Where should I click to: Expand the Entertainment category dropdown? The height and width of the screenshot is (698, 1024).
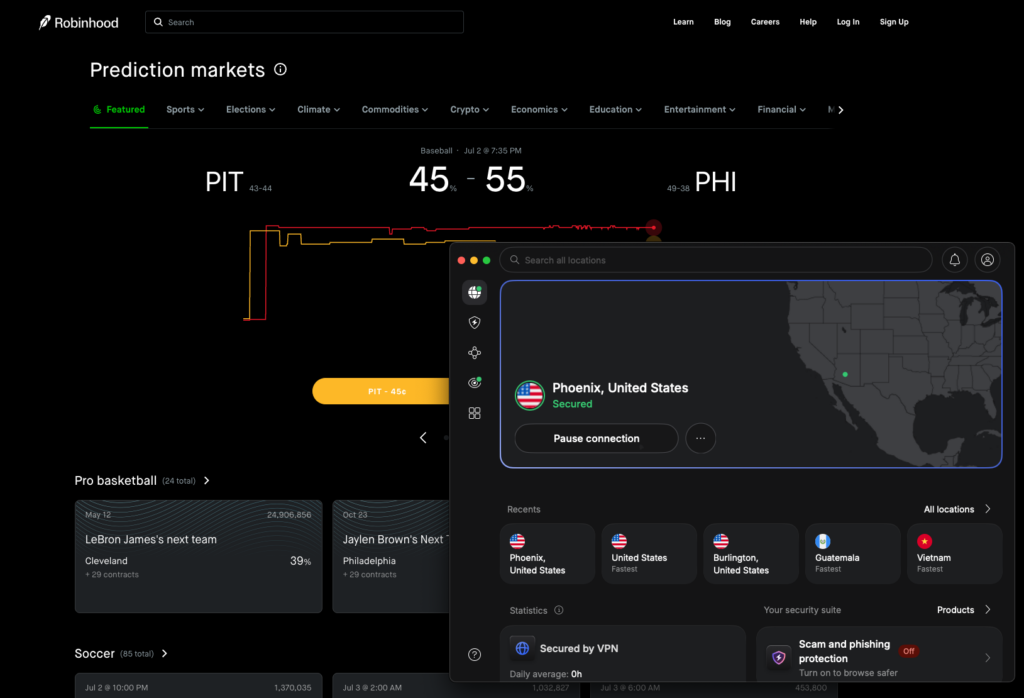[699, 110]
